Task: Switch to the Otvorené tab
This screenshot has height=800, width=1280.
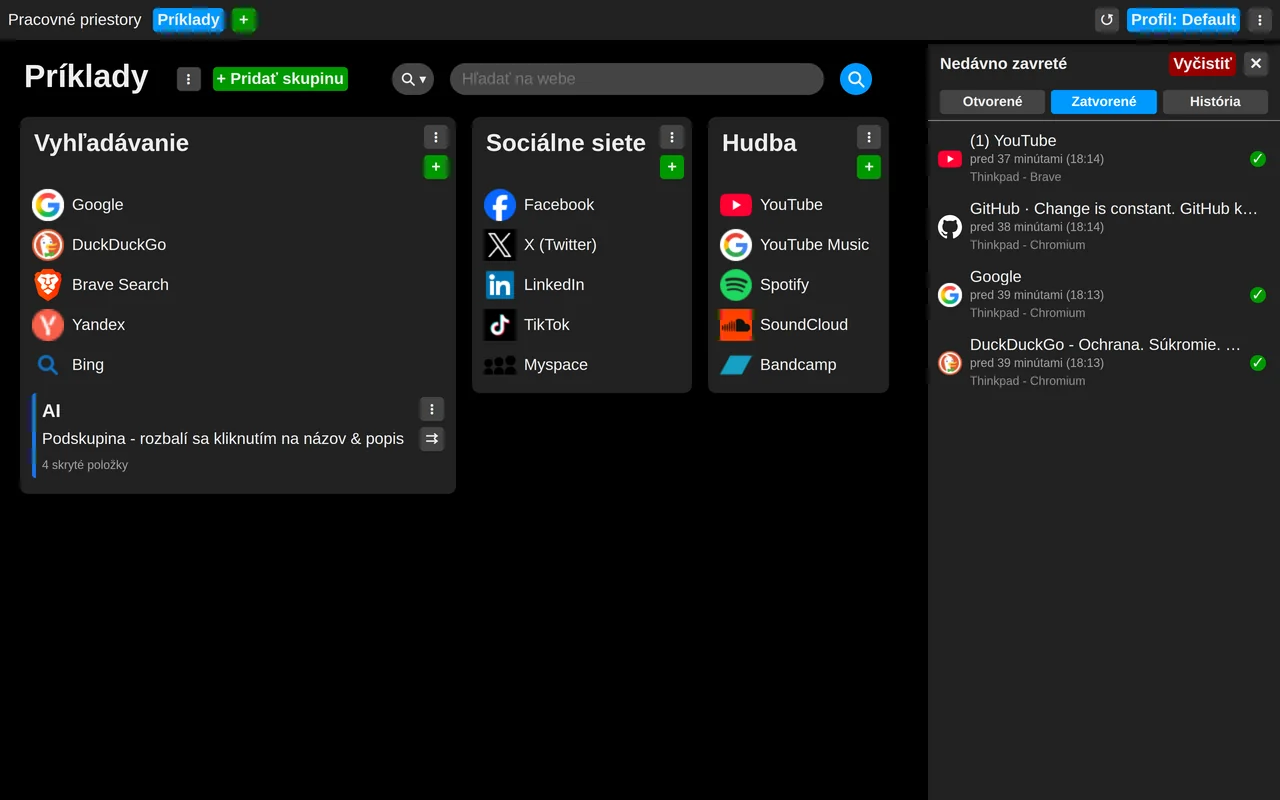Action: coord(992,102)
